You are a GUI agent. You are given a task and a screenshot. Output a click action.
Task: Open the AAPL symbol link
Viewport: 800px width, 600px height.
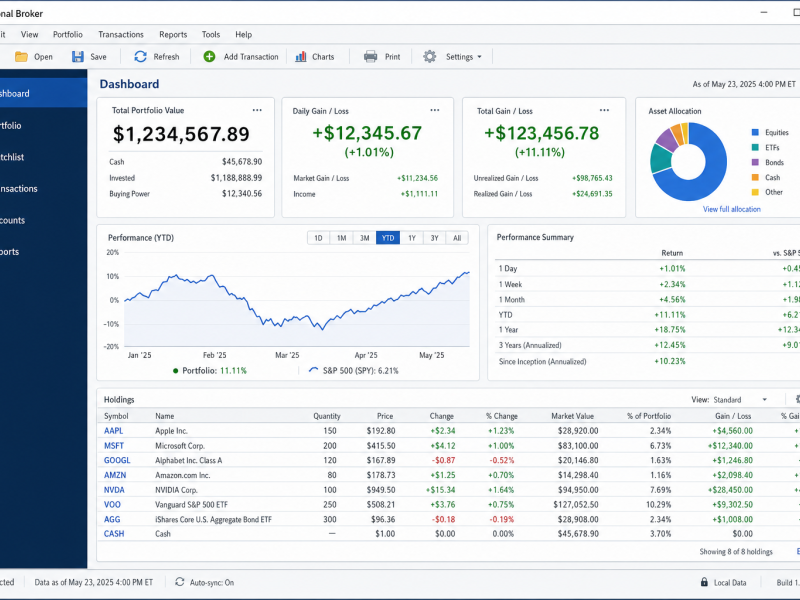tap(113, 431)
